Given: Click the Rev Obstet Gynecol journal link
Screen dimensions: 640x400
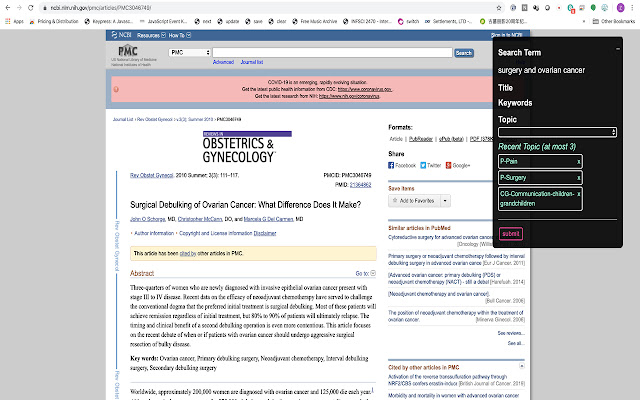Looking at the screenshot, I should (x=152, y=175).
